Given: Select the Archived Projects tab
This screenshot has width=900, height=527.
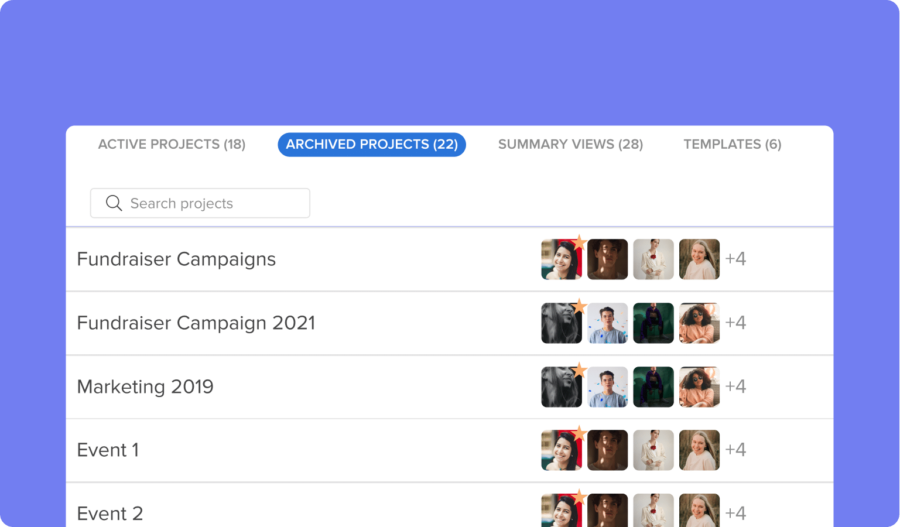Looking at the screenshot, I should coord(371,144).
